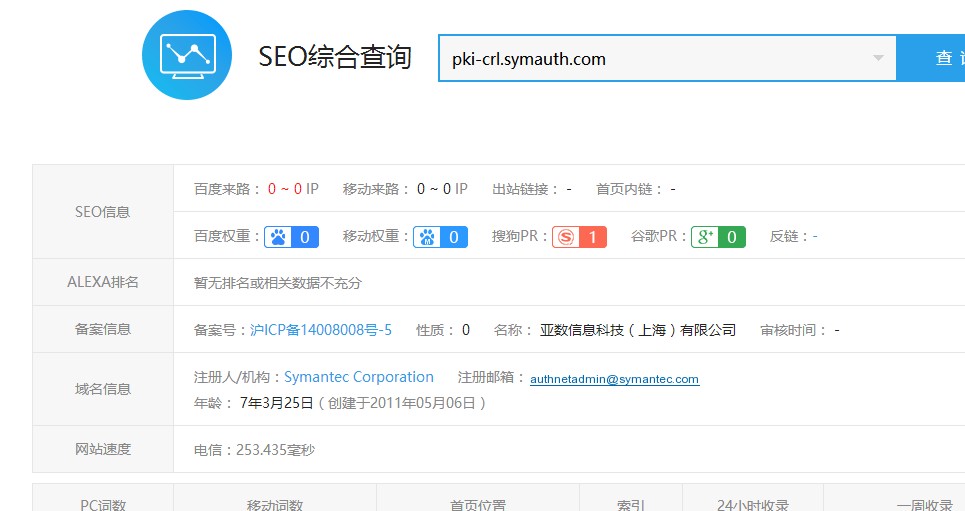Click the blue 查询 search button
Viewport: 965px width, 511px height.
(x=931, y=58)
